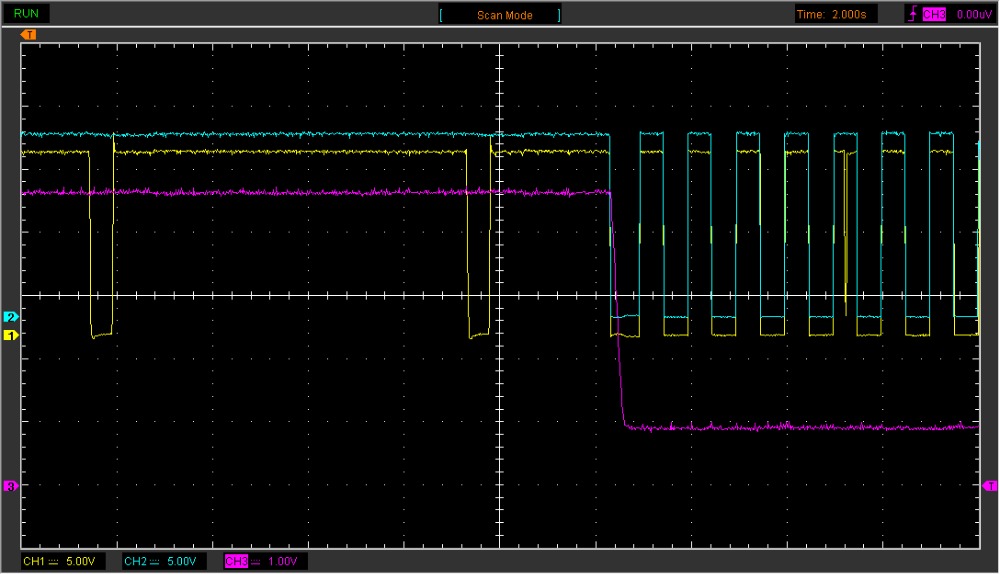Select the CH1 channel label
This screenshot has height=574, width=1000.
(33, 562)
